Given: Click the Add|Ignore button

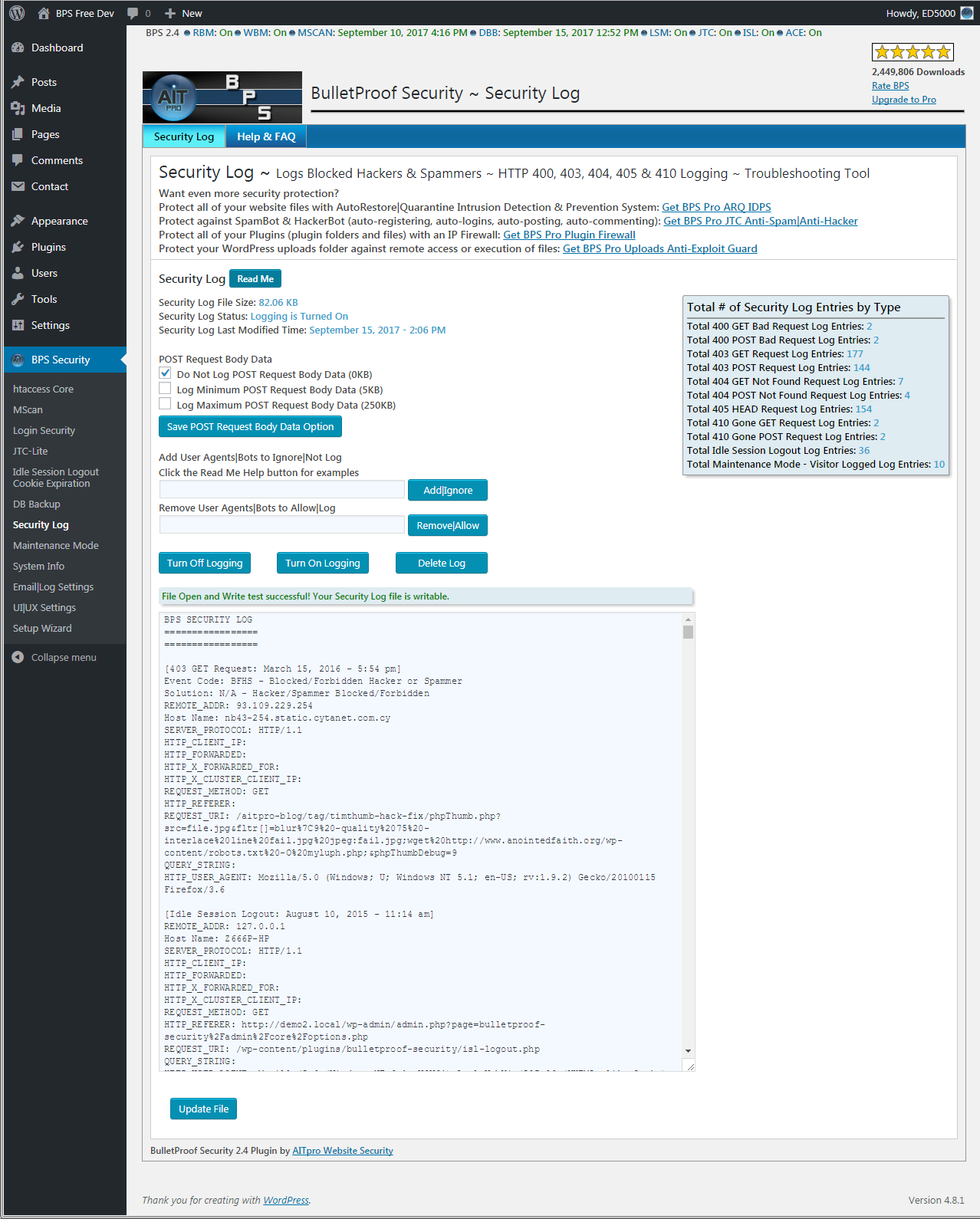Looking at the screenshot, I should (448, 491).
